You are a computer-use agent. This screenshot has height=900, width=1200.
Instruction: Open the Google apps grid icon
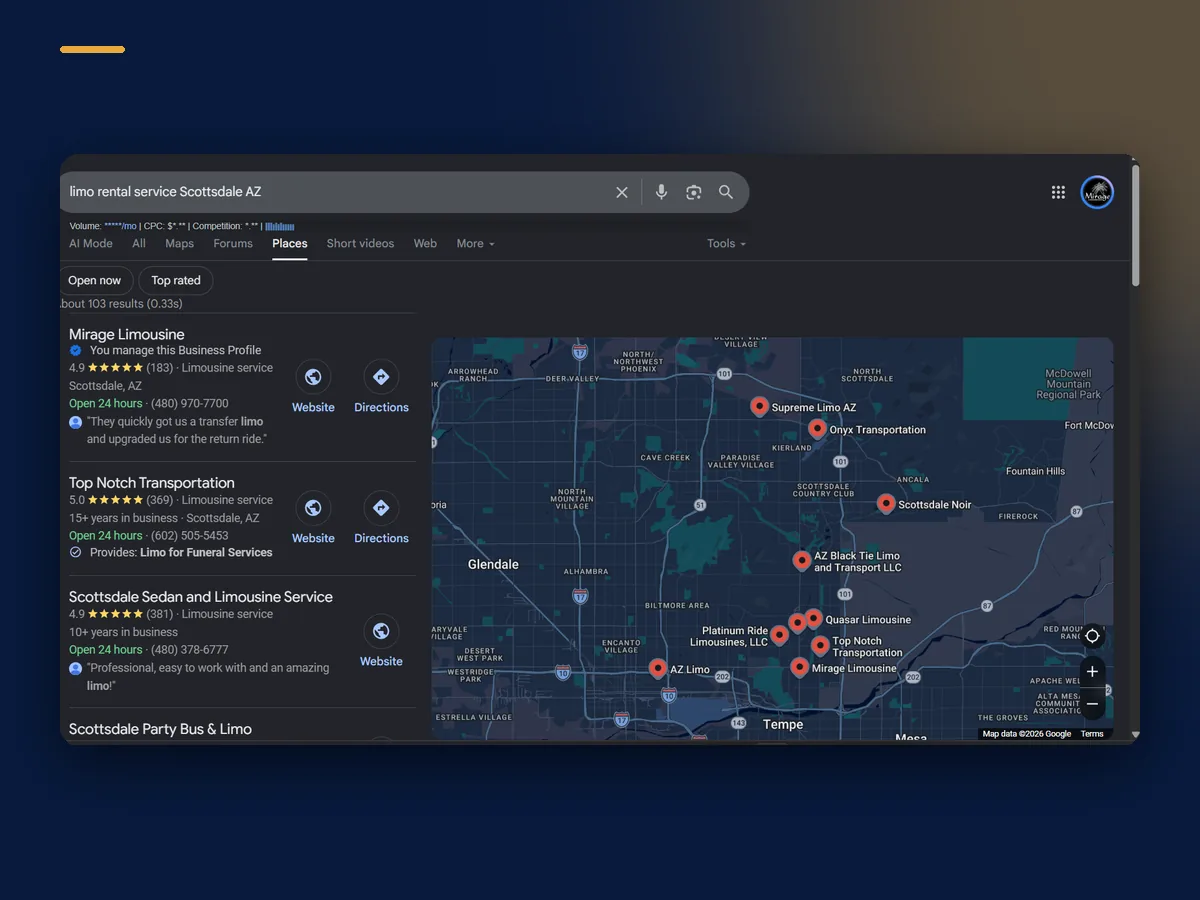point(1058,193)
